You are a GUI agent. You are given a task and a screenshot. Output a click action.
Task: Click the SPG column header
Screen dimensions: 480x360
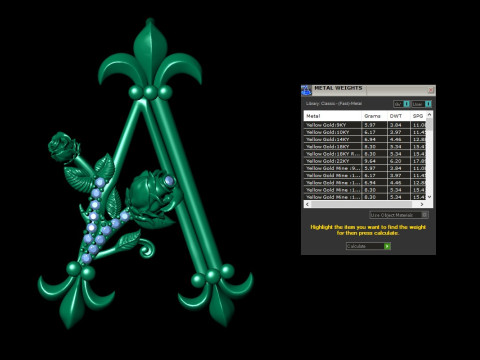tap(418, 116)
